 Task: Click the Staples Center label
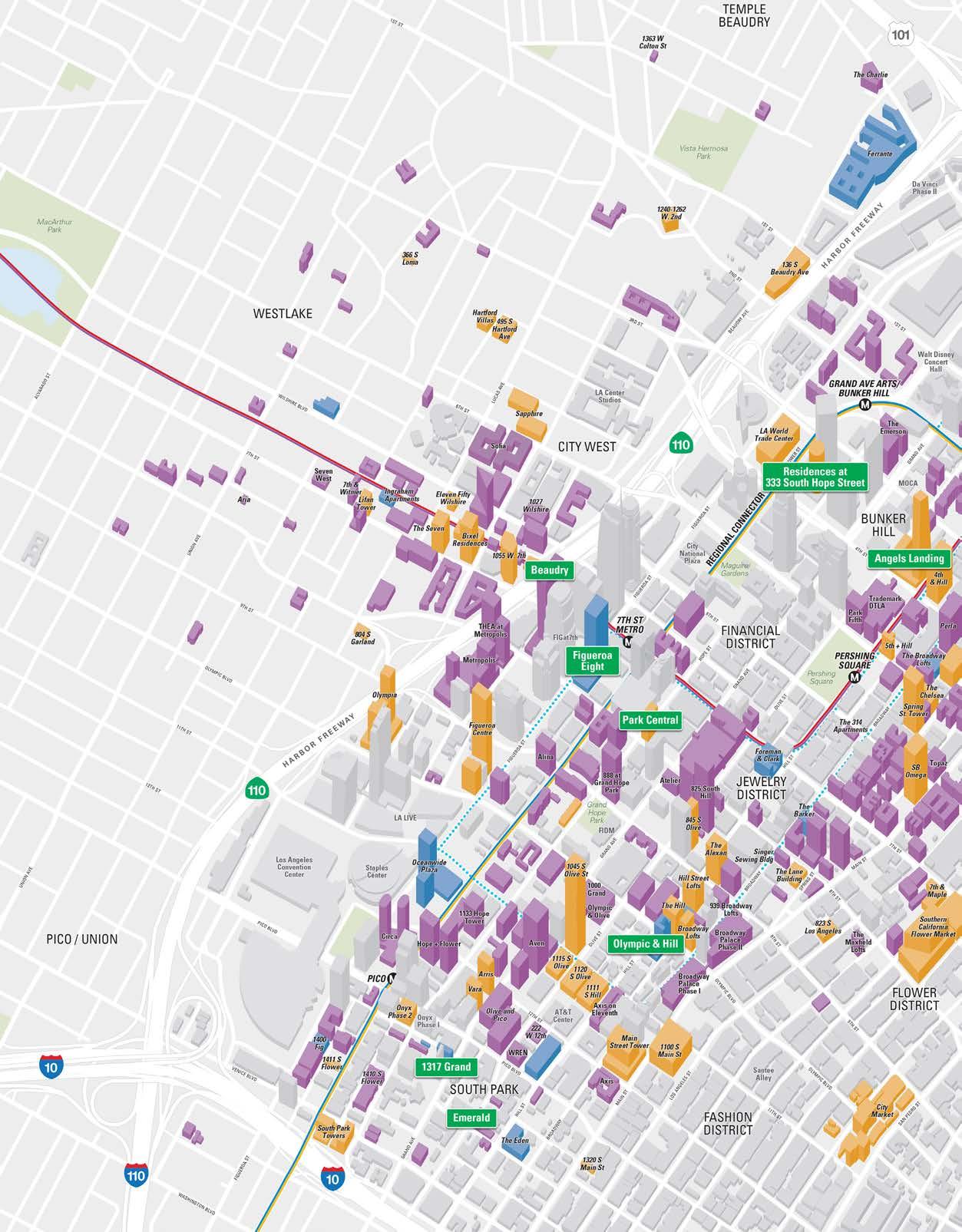(376, 871)
